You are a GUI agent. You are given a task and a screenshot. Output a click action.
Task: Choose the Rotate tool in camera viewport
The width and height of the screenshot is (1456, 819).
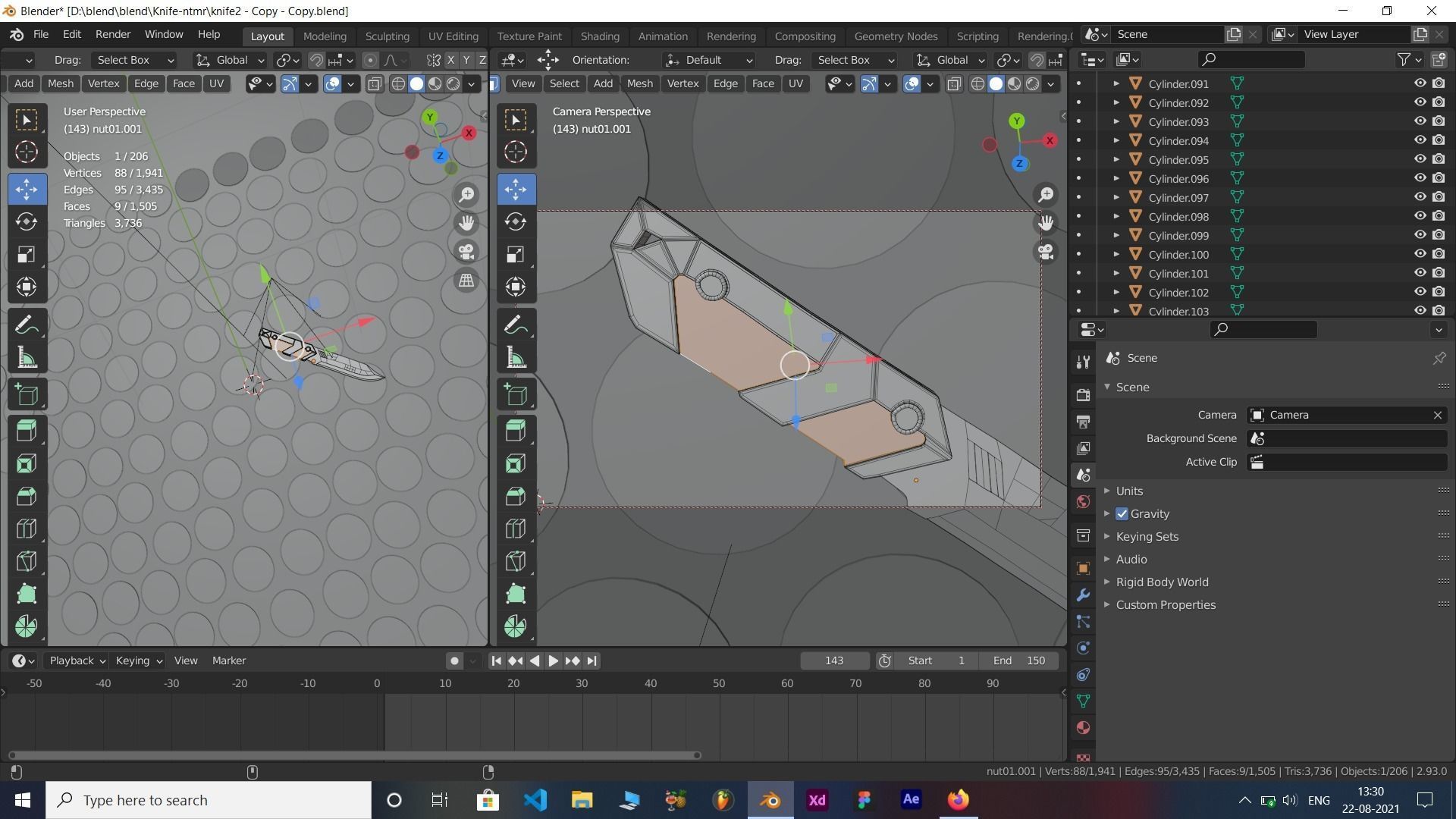pos(516,221)
